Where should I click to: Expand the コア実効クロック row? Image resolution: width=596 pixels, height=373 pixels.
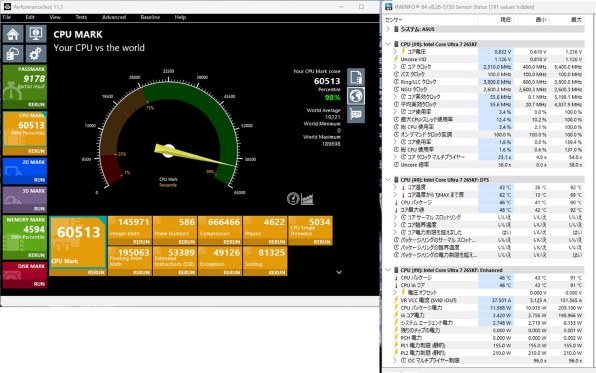click(395, 97)
